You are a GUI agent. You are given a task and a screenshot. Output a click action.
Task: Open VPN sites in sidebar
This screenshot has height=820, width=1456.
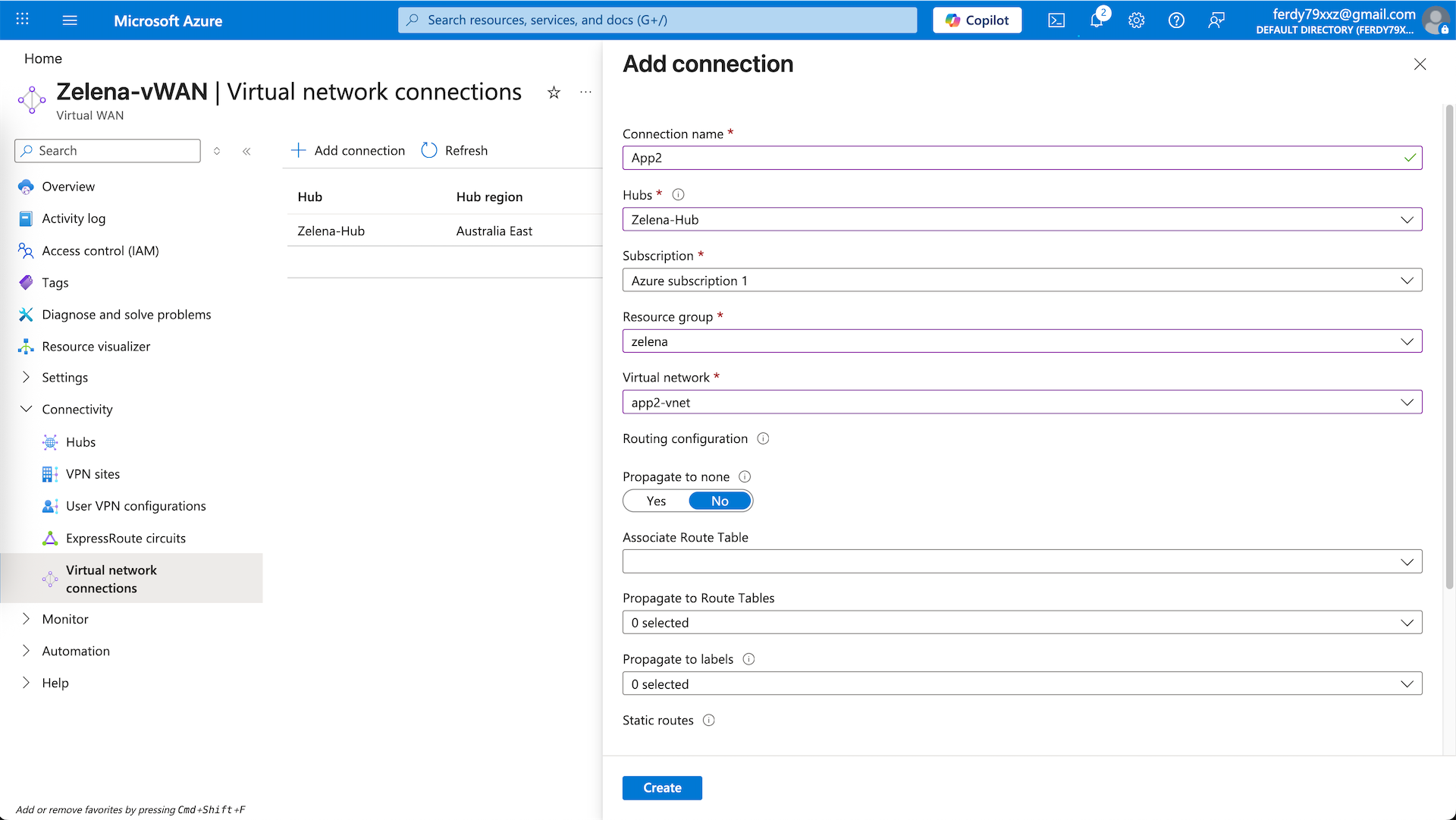(x=93, y=474)
